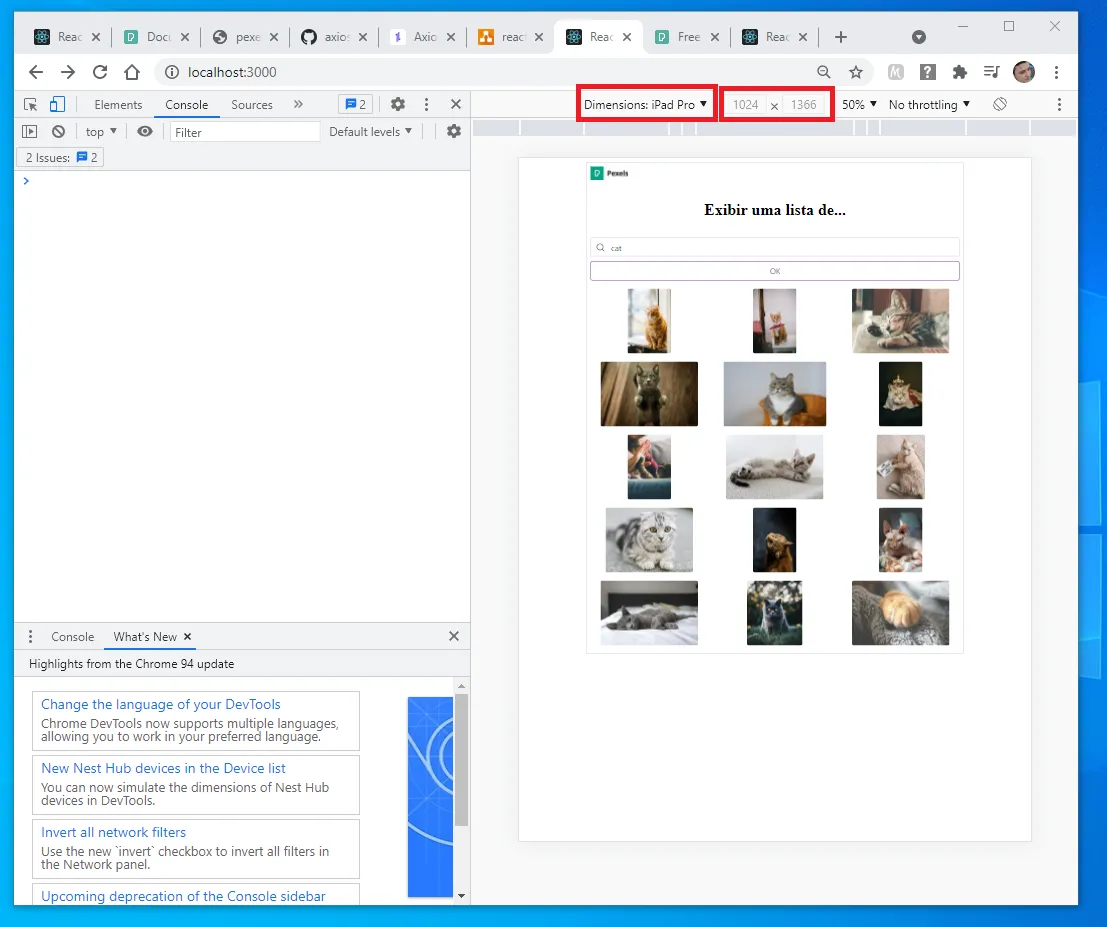
Task: Open console settings gear
Action: tap(454, 131)
